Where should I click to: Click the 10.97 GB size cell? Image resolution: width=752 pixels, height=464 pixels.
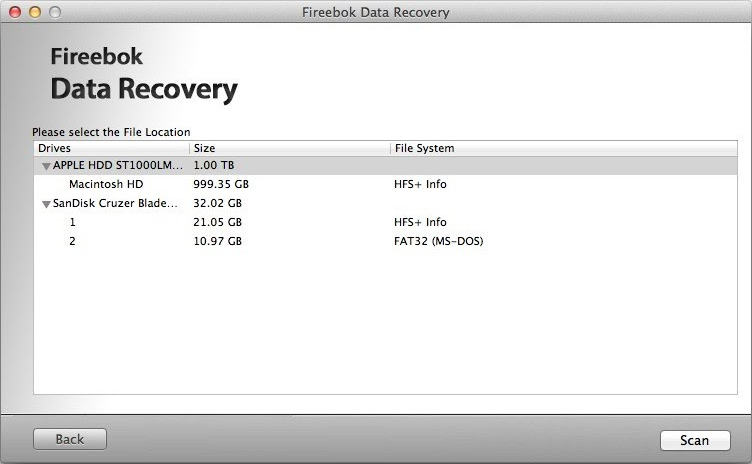217,241
